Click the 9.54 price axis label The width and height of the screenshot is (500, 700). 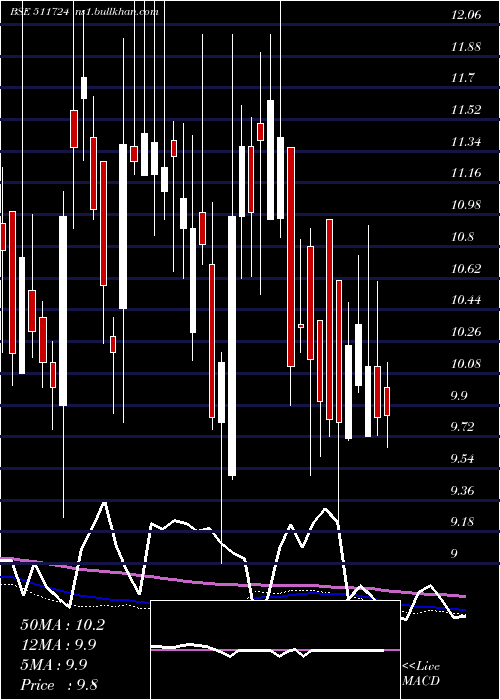tap(462, 458)
